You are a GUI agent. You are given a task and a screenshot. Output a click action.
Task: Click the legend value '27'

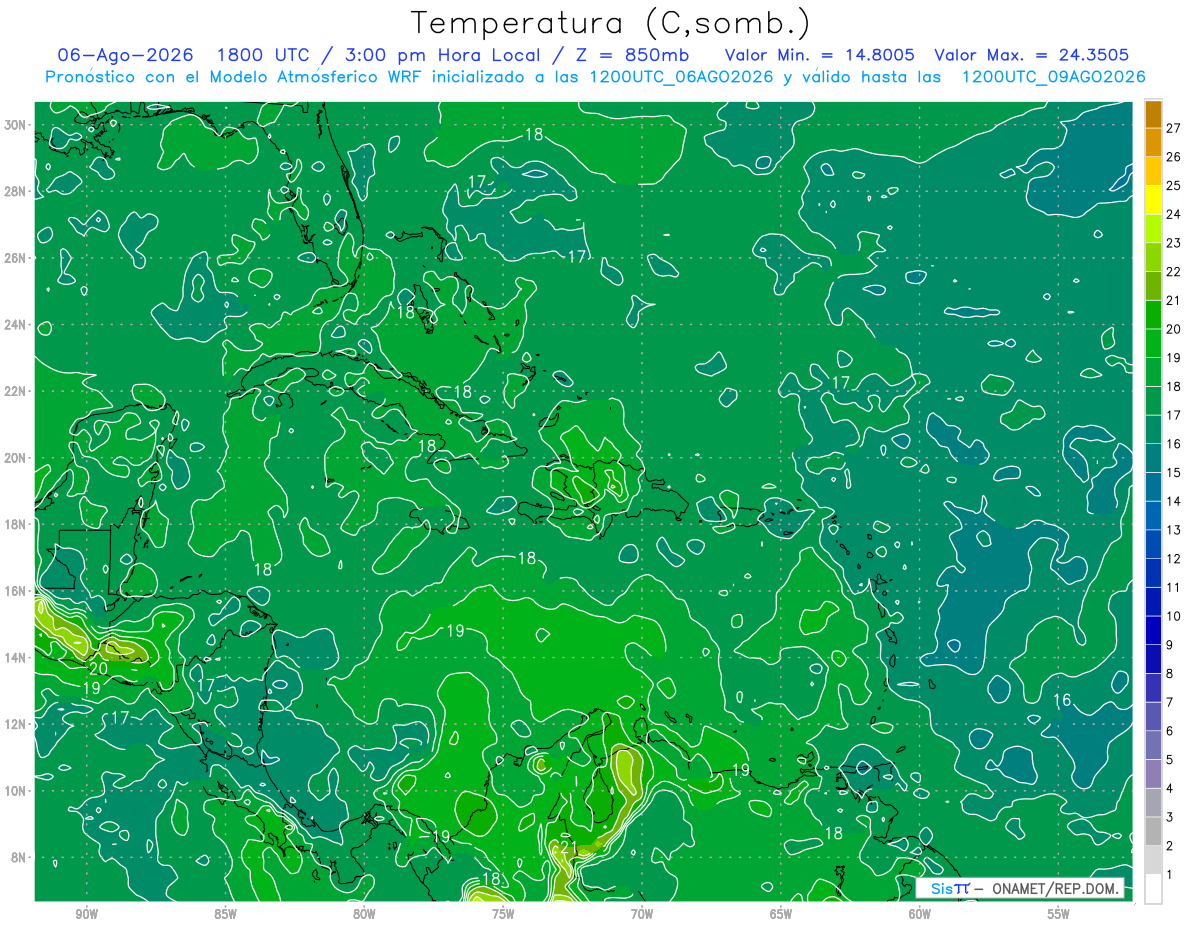[1173, 128]
